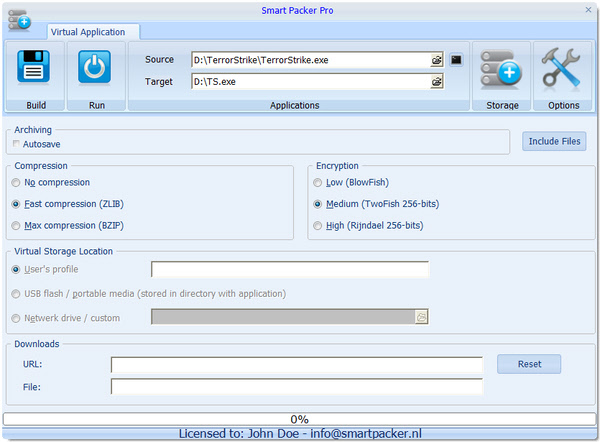Click the Include Files button
600x442 pixels.
(554, 142)
